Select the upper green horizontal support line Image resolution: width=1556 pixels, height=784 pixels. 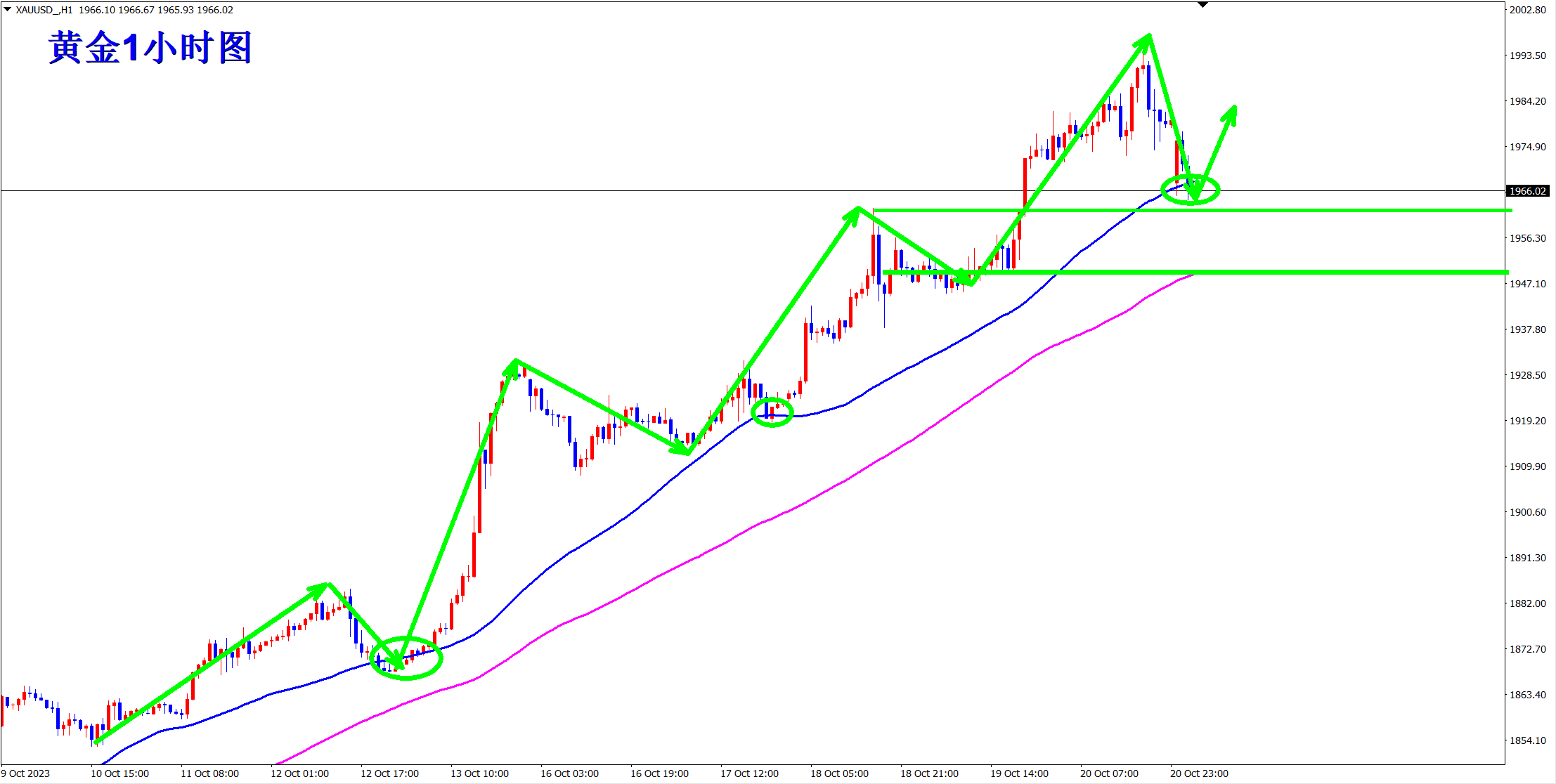click(1335, 210)
